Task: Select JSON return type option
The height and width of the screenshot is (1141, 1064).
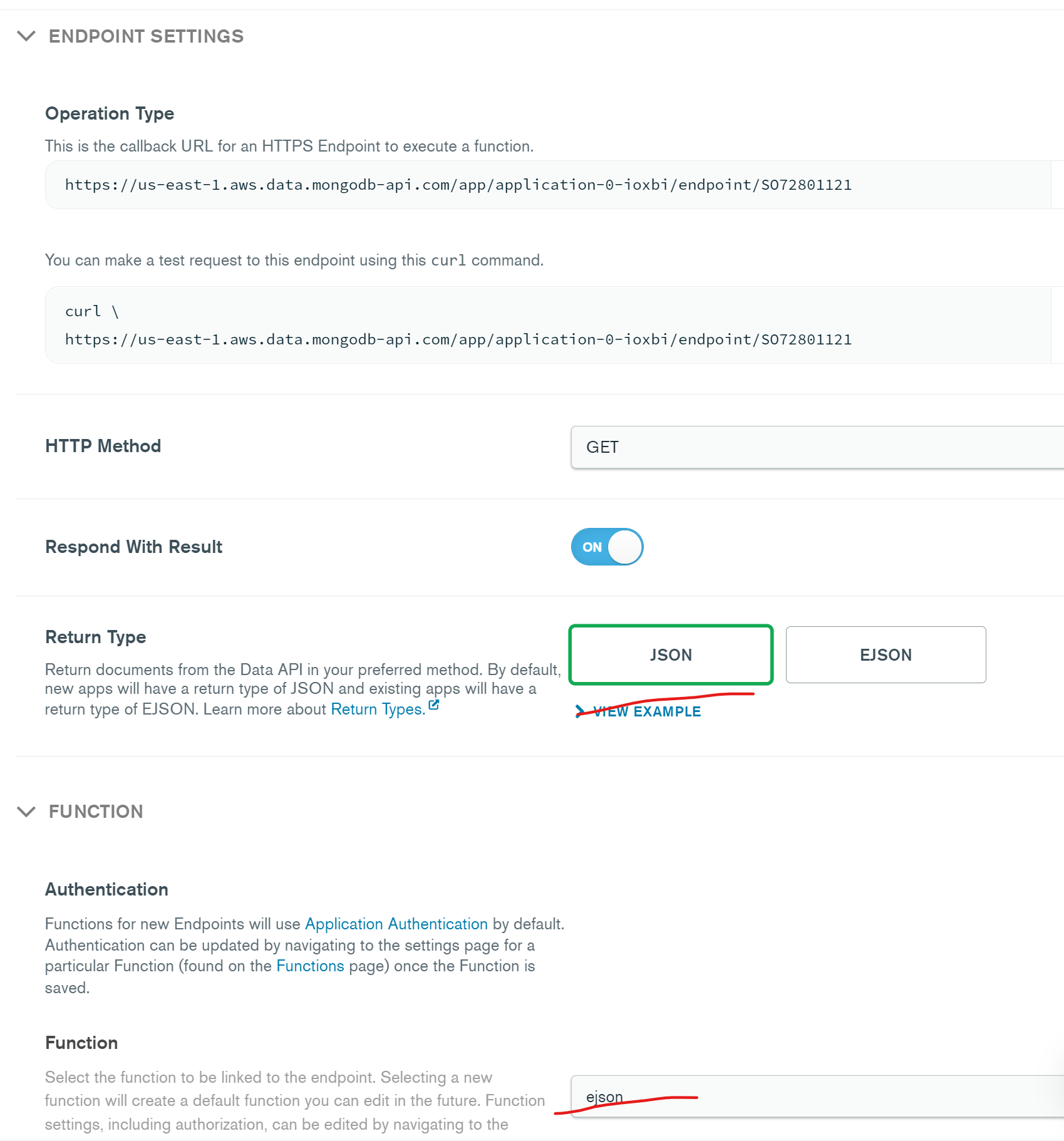Action: pyautogui.click(x=671, y=654)
